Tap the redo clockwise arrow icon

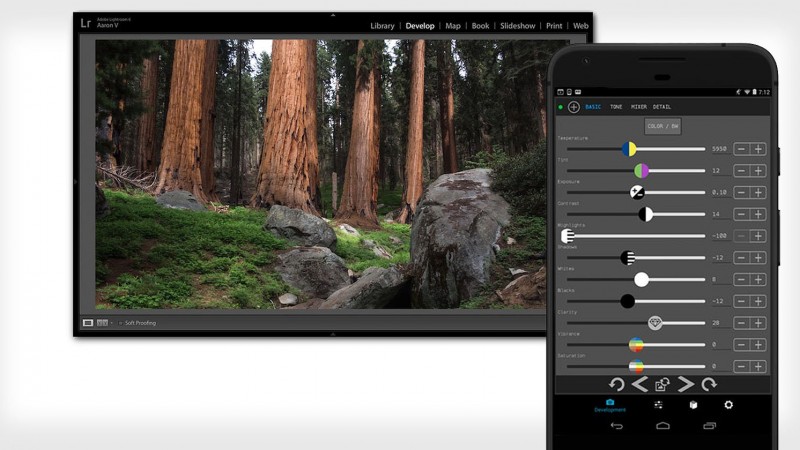pyautogui.click(x=709, y=384)
